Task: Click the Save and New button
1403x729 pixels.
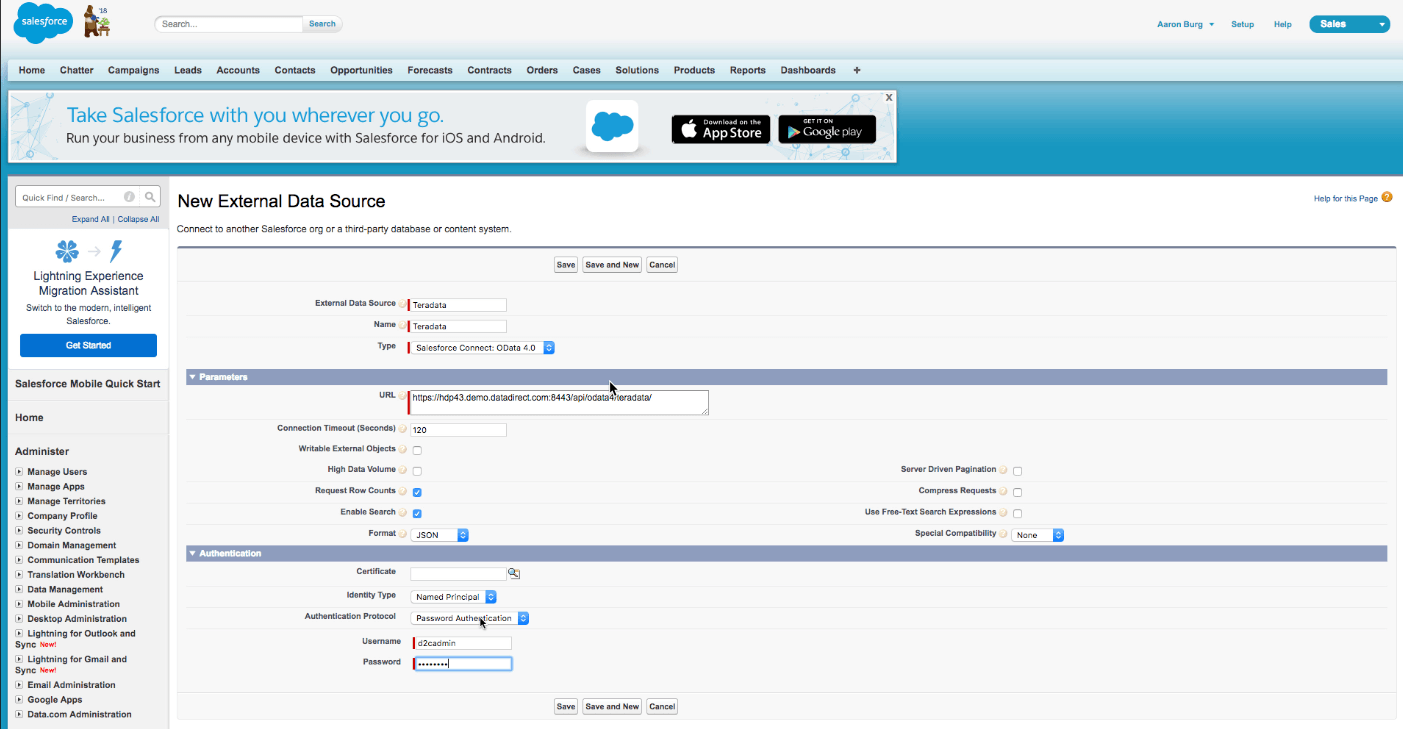Action: point(611,264)
